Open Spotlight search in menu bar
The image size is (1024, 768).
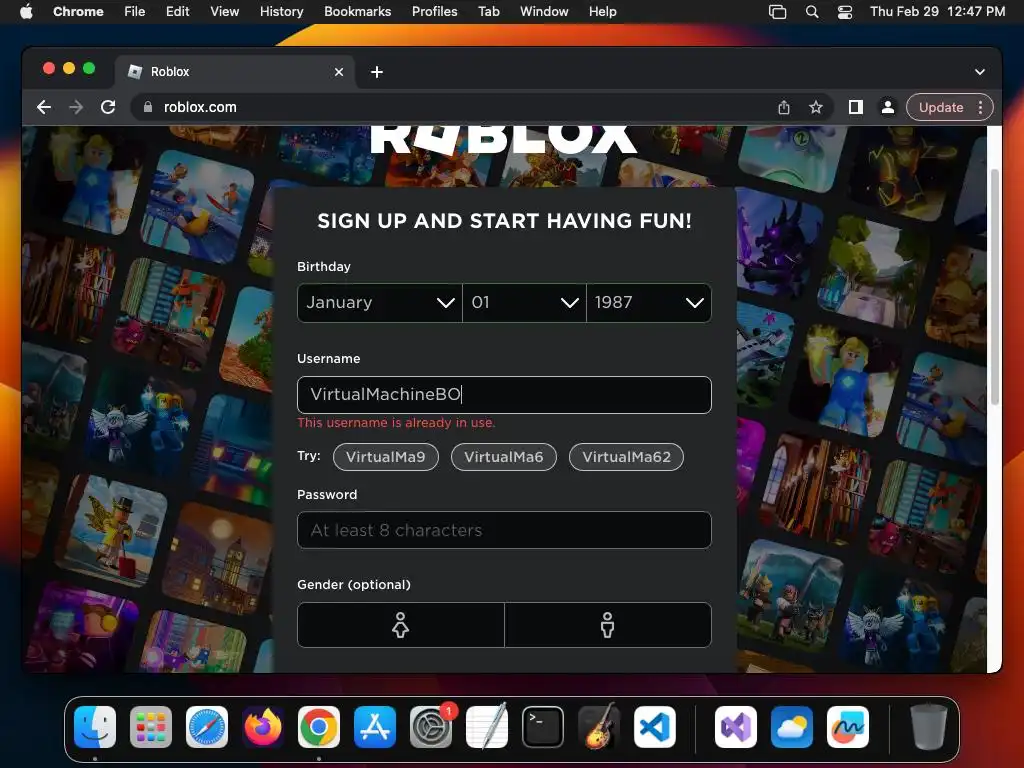point(812,11)
